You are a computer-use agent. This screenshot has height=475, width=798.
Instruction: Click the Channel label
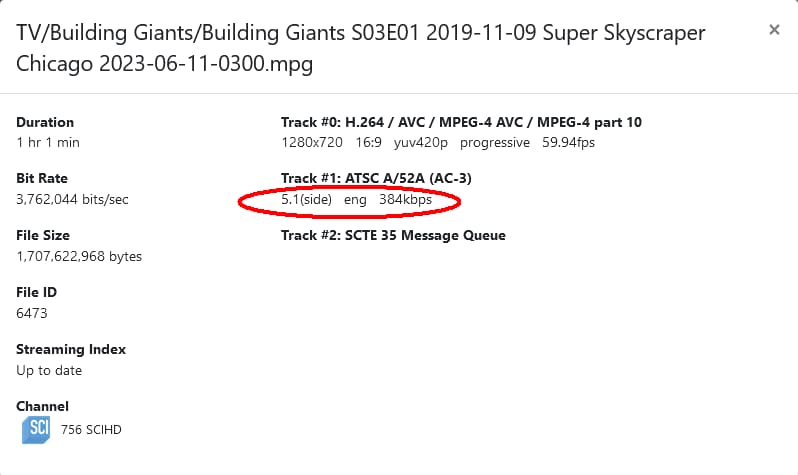(42, 407)
